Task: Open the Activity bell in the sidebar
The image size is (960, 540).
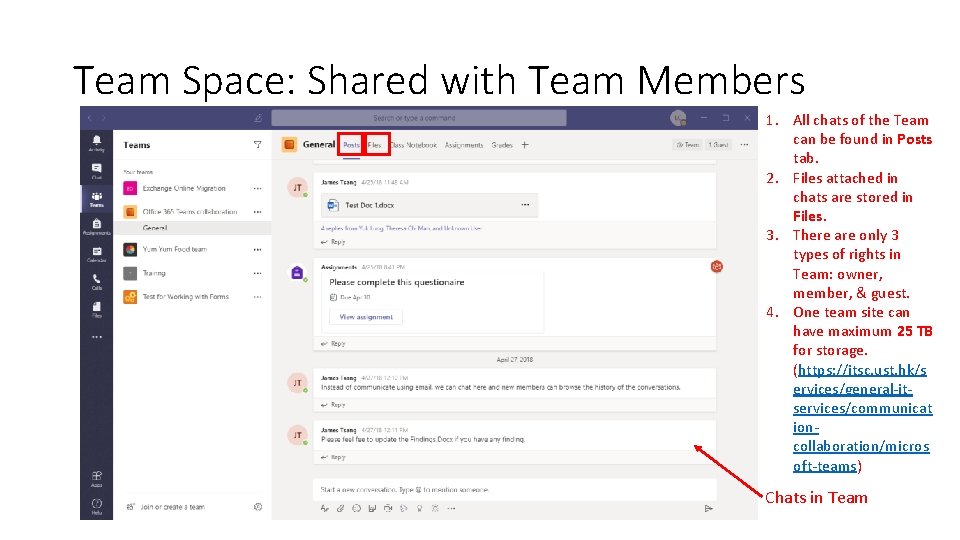Action: pyautogui.click(x=97, y=143)
